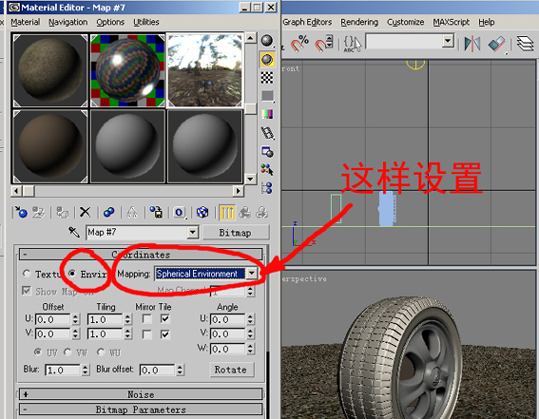The image size is (539, 419).
Task: Click the Sample Type sphere icon
Action: [267, 41]
